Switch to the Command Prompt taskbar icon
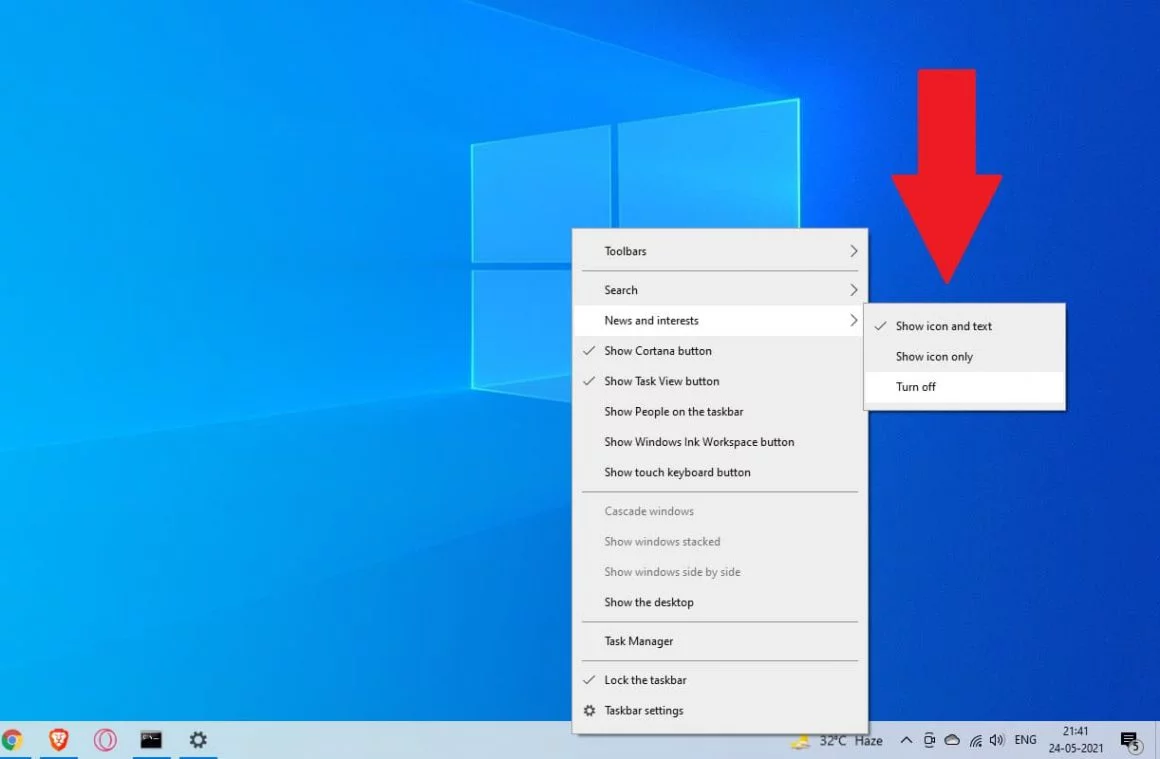1160x759 pixels. 151,740
